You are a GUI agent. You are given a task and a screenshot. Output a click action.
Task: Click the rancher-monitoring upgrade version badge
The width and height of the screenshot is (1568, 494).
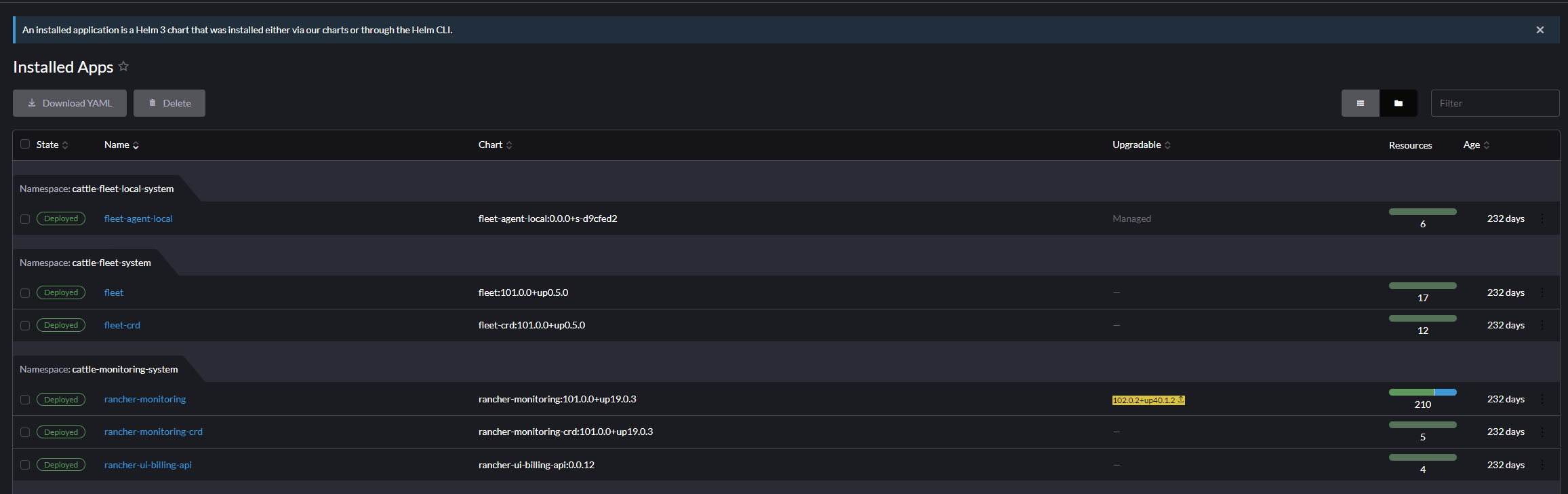(1148, 400)
